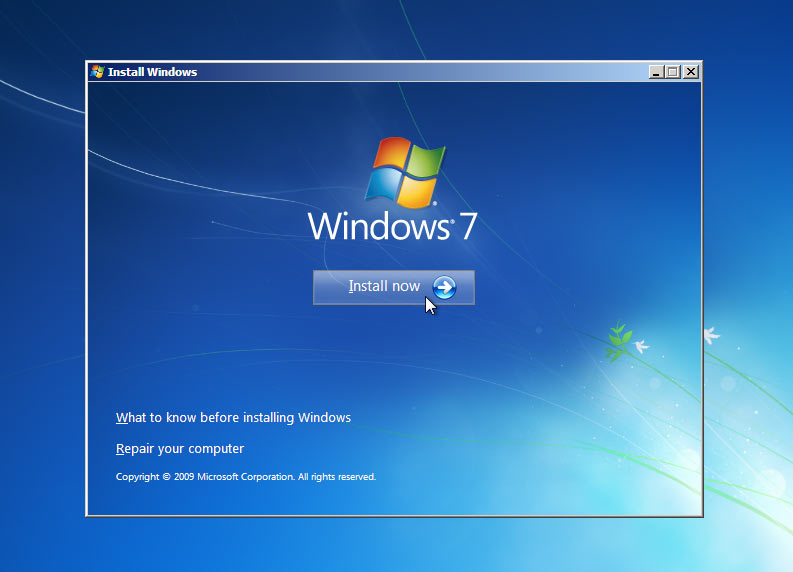Screen dimensions: 793x572
Task: Open the Repair your computer link
Action: click(x=180, y=449)
